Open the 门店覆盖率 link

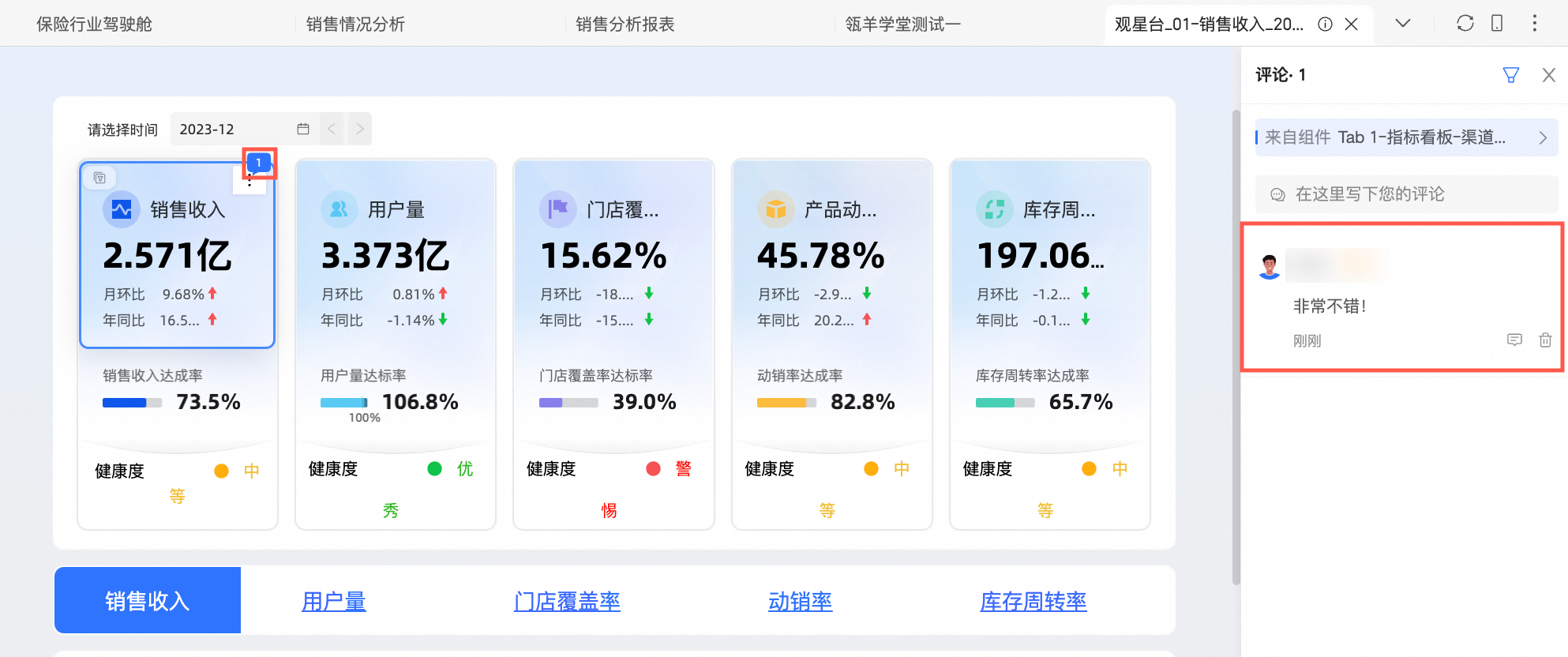567,602
